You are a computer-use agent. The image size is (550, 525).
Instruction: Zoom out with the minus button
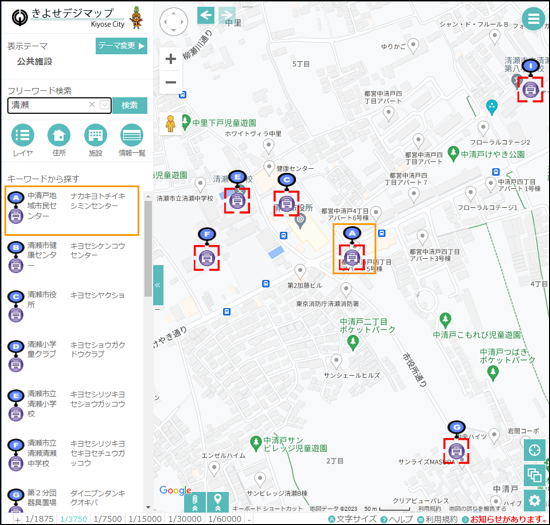(171, 82)
